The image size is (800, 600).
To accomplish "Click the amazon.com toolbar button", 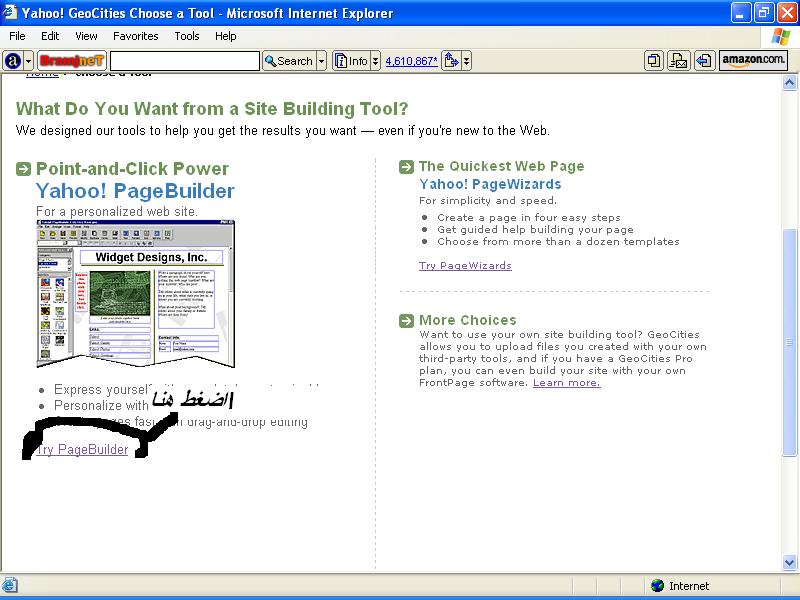I will pyautogui.click(x=753, y=60).
